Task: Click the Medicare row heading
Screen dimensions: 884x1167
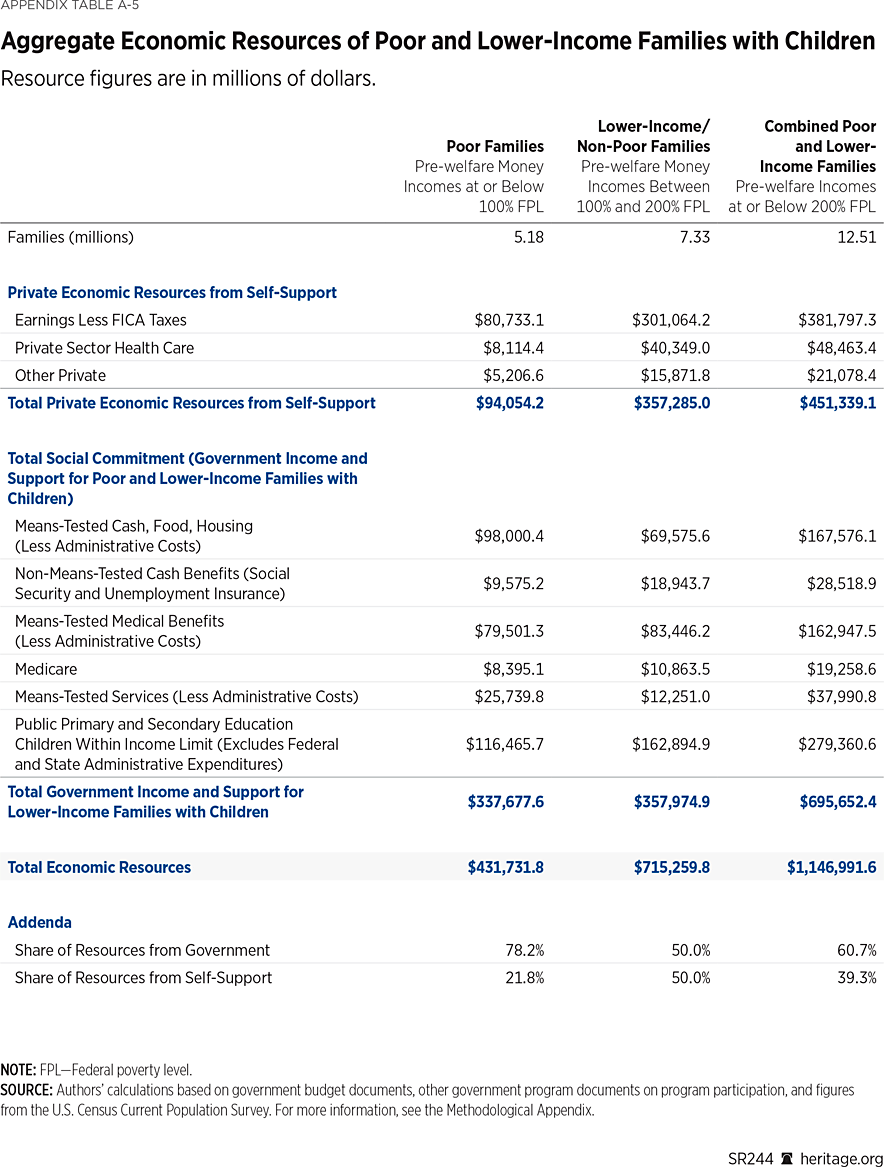Action: [45, 669]
